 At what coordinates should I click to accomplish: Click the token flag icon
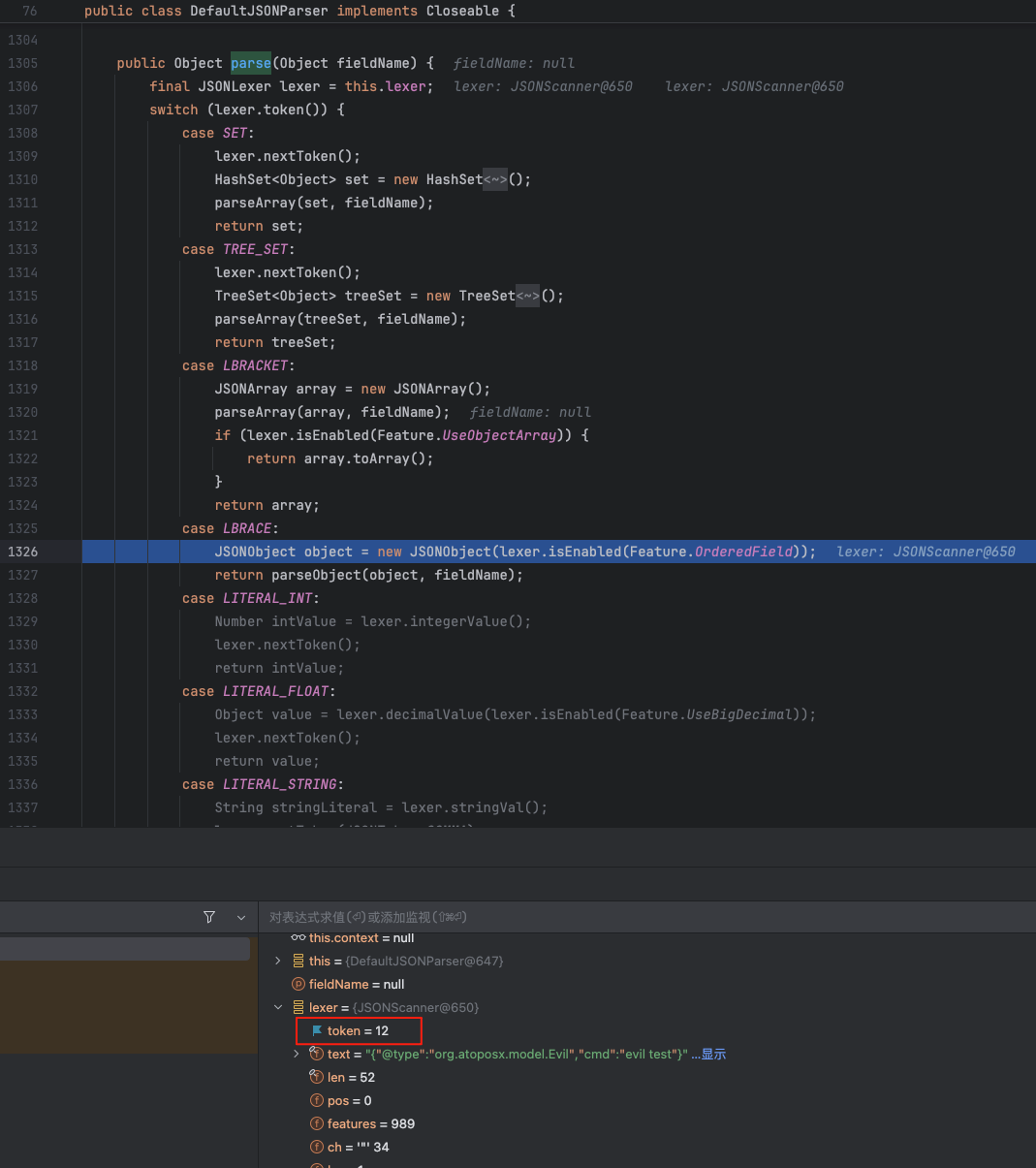[317, 1030]
